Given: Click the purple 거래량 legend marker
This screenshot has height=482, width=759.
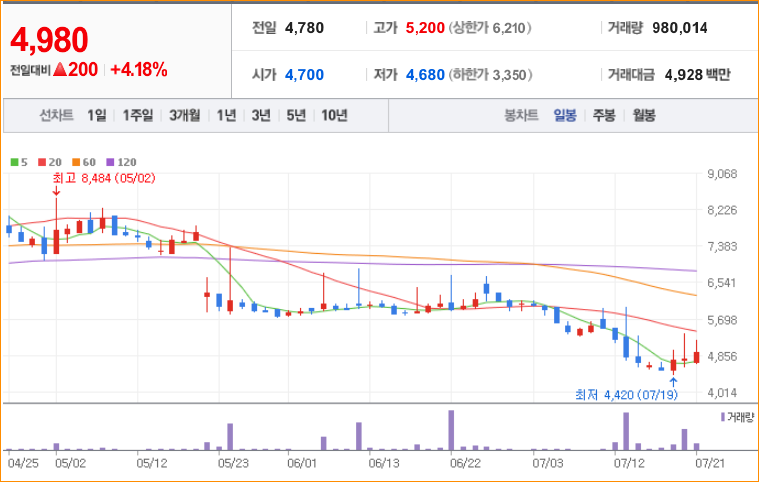Looking at the screenshot, I should tap(723, 417).
